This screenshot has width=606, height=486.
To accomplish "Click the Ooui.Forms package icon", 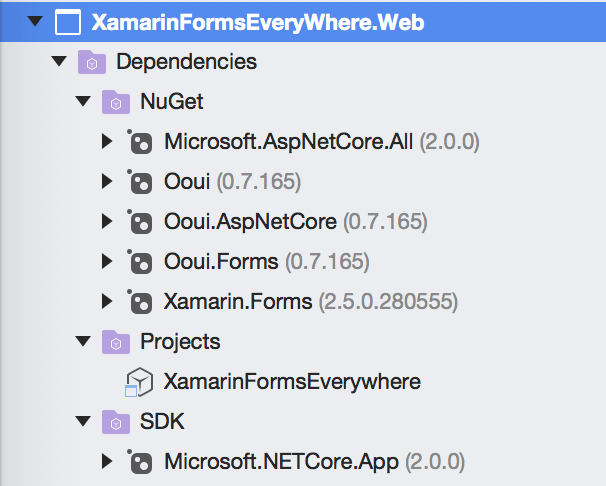I will tap(140, 262).
